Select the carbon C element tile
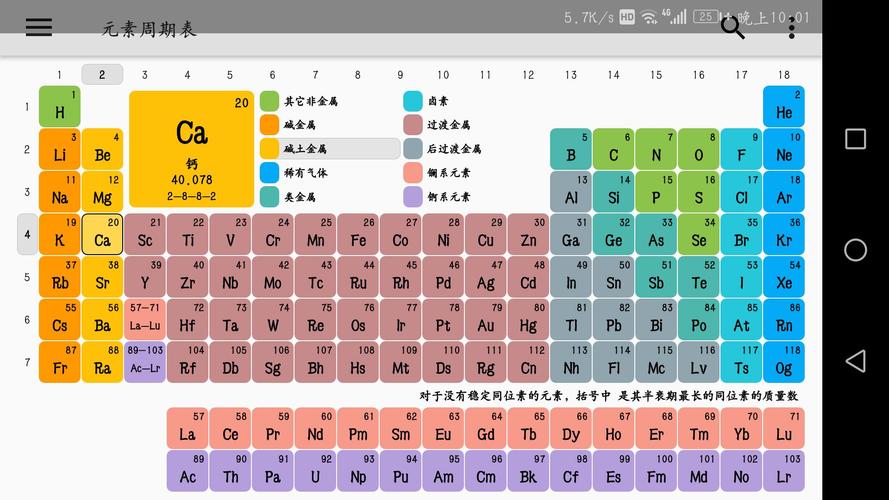889x500 pixels. [x=613, y=149]
